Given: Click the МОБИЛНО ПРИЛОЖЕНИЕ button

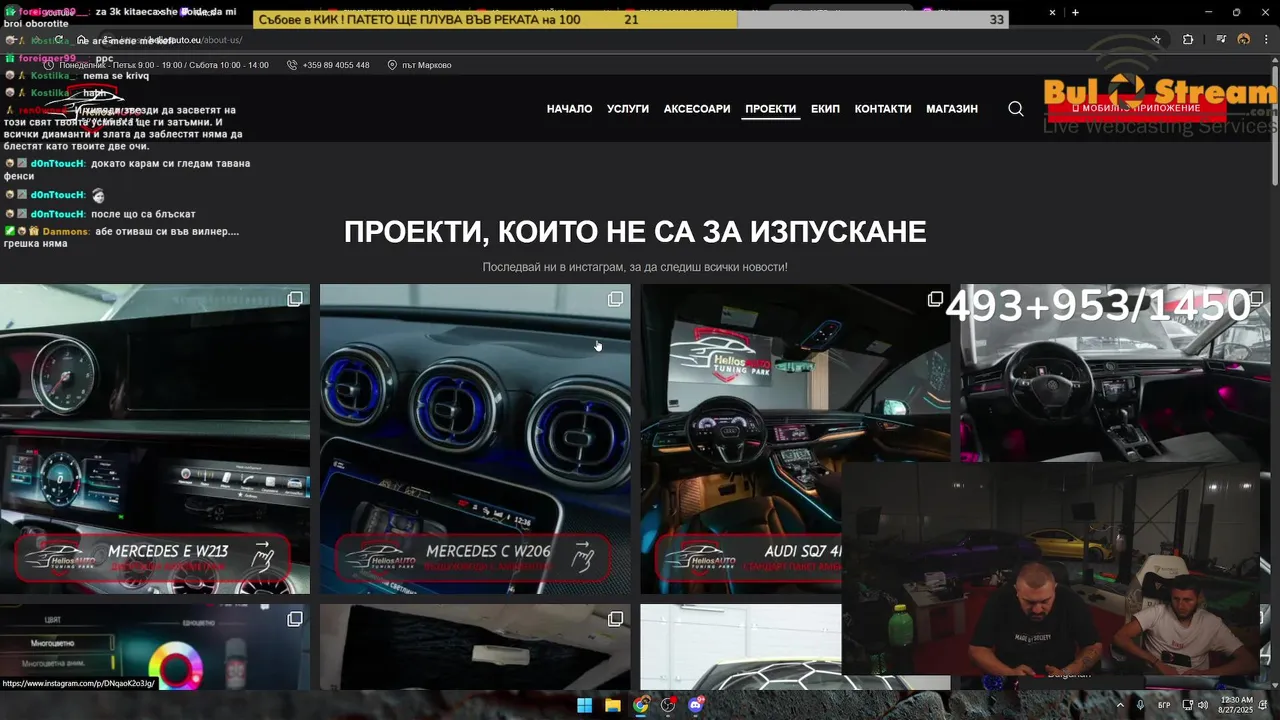Looking at the screenshot, I should coord(1136,108).
